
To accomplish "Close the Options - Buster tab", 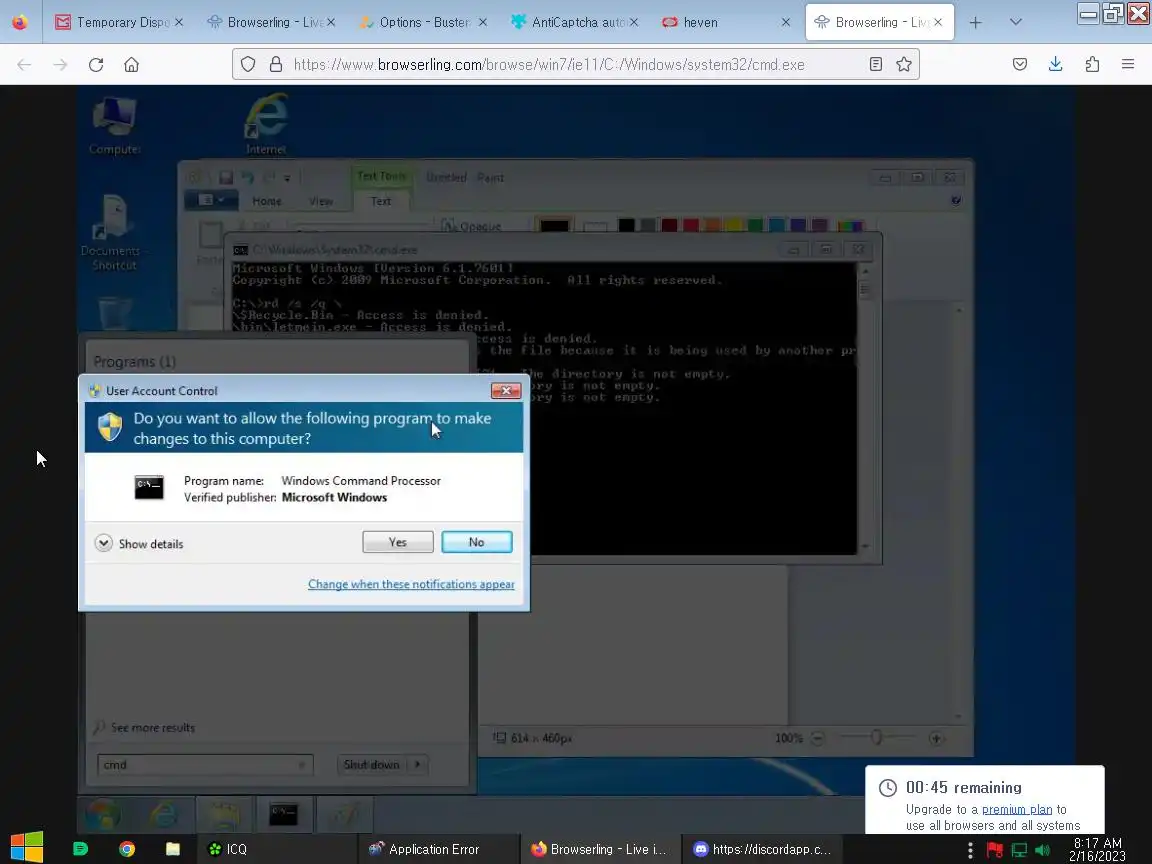I will point(483,22).
